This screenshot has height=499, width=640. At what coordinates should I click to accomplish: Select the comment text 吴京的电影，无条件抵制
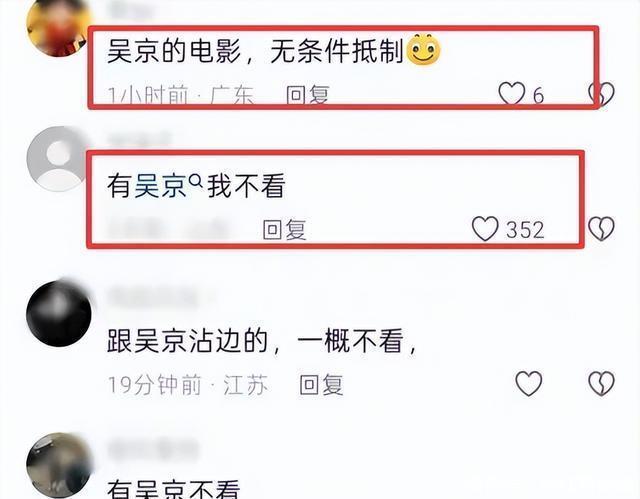(256, 51)
